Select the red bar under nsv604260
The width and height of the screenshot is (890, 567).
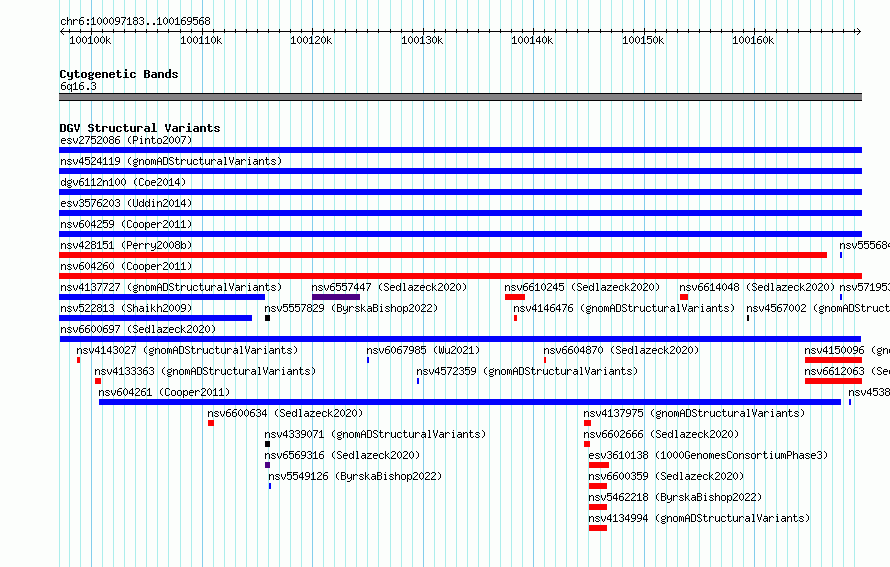point(460,276)
